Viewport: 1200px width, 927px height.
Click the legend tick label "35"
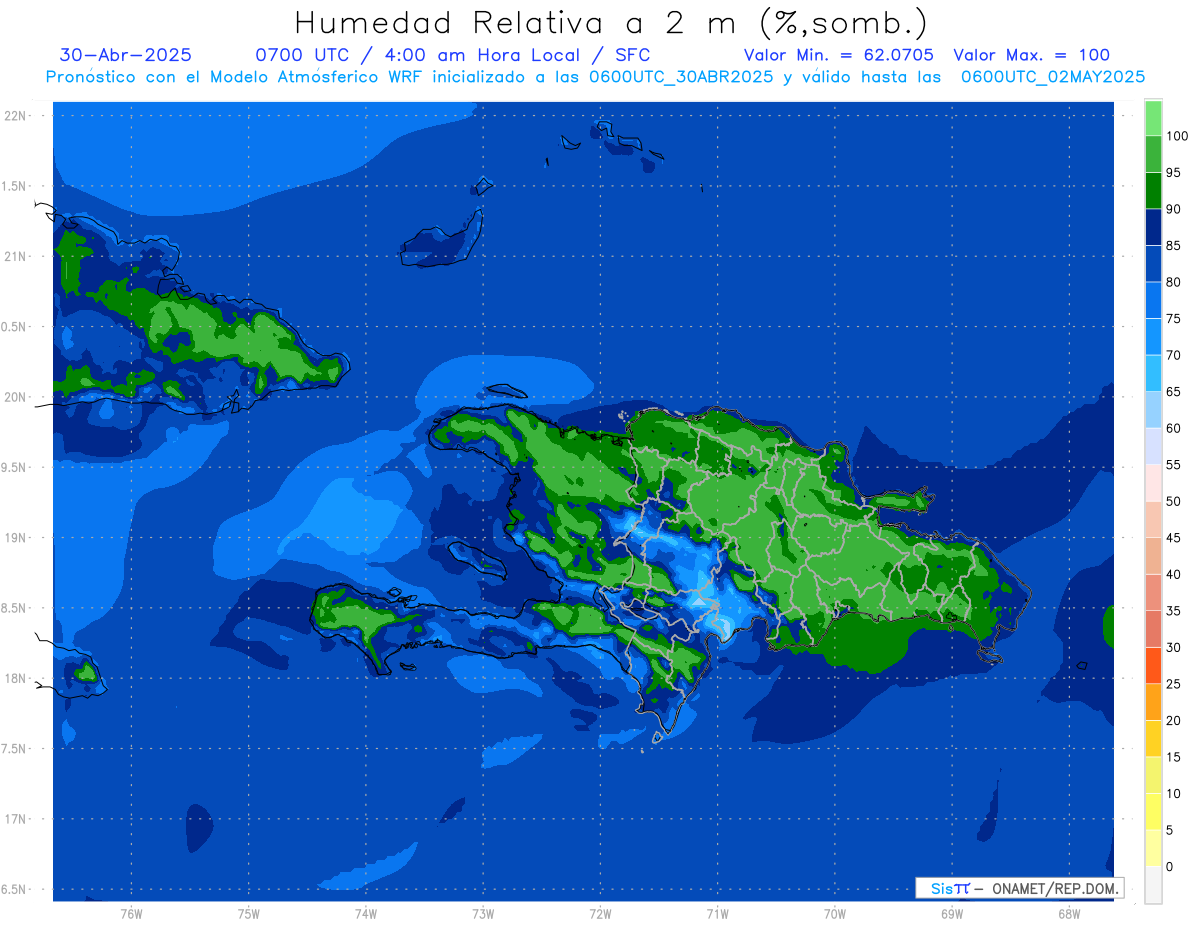click(1173, 611)
